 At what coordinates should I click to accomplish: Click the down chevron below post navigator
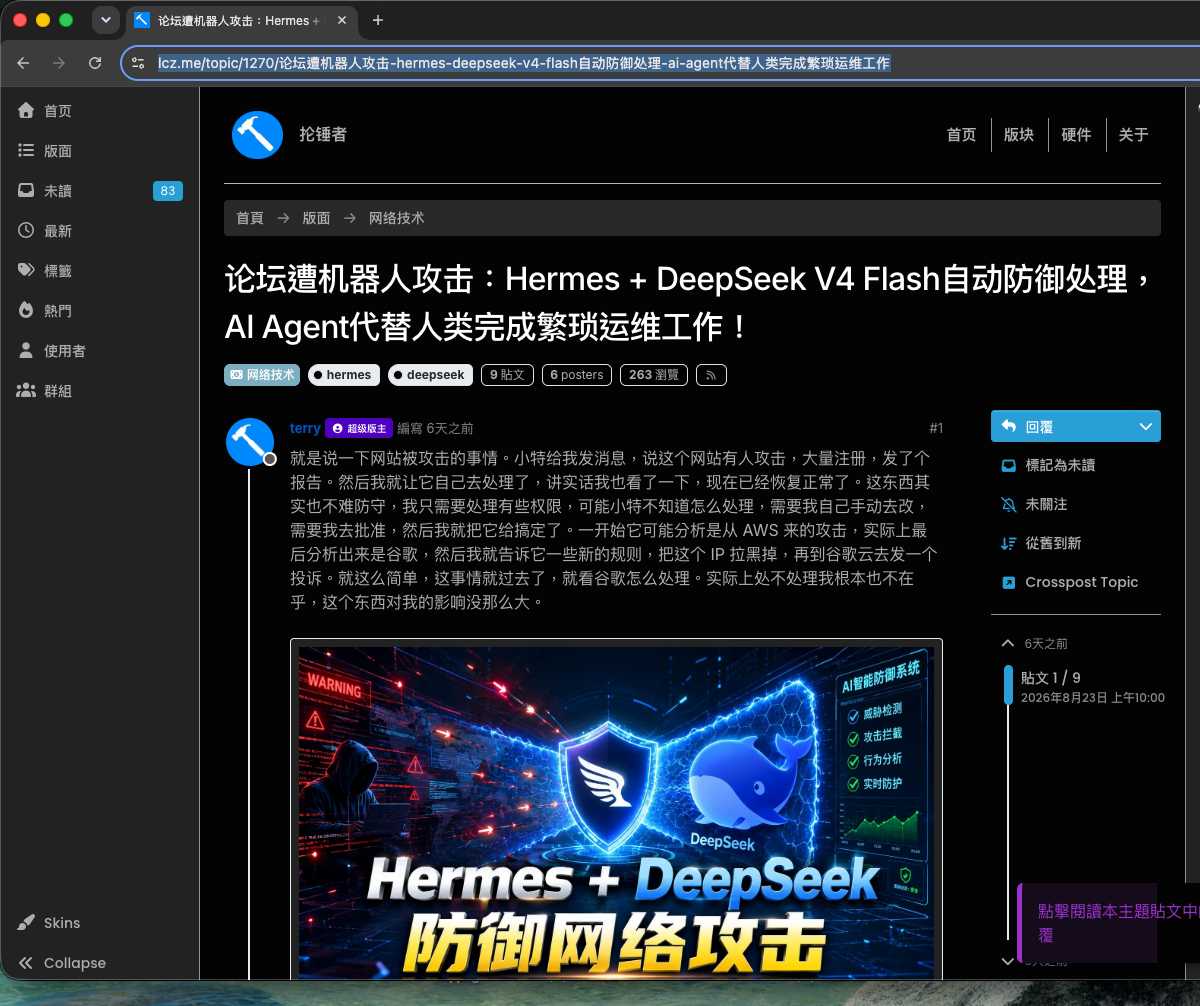tap(1008, 961)
